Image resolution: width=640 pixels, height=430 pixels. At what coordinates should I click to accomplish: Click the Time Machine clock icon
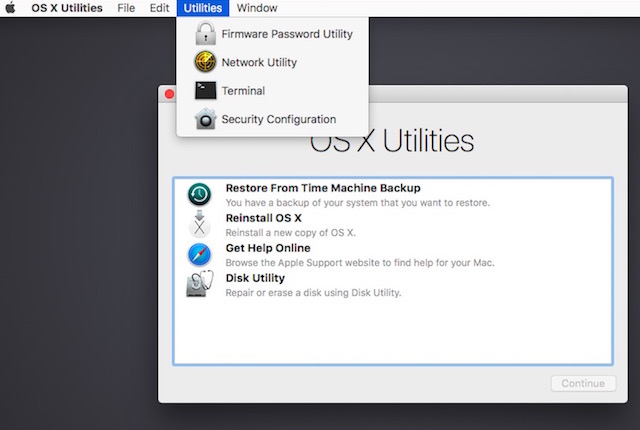pyautogui.click(x=199, y=195)
